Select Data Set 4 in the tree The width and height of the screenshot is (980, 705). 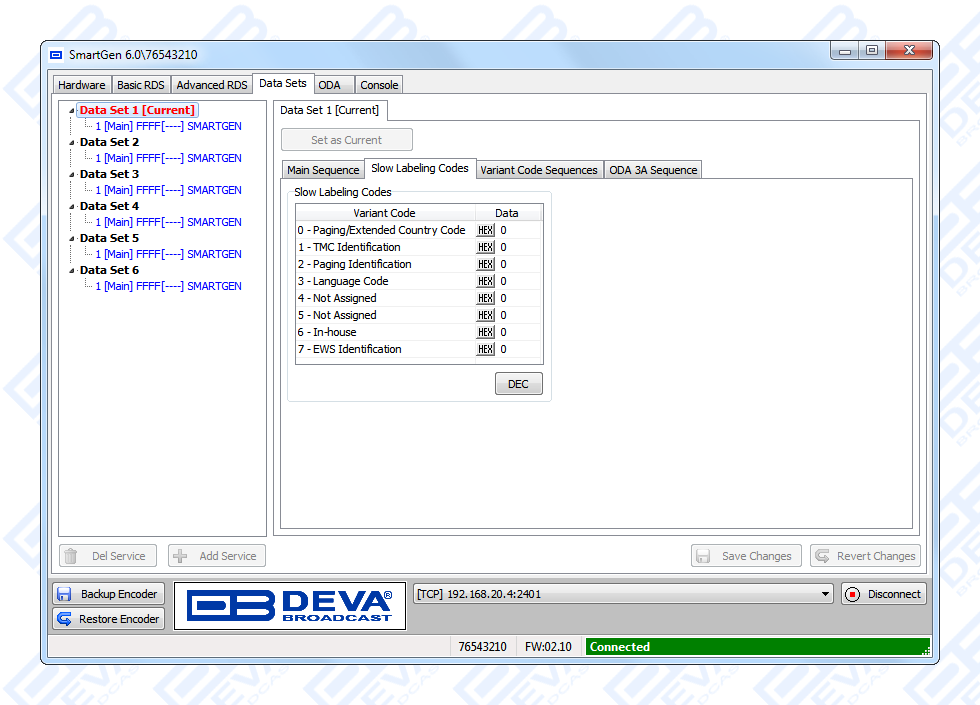coord(109,206)
